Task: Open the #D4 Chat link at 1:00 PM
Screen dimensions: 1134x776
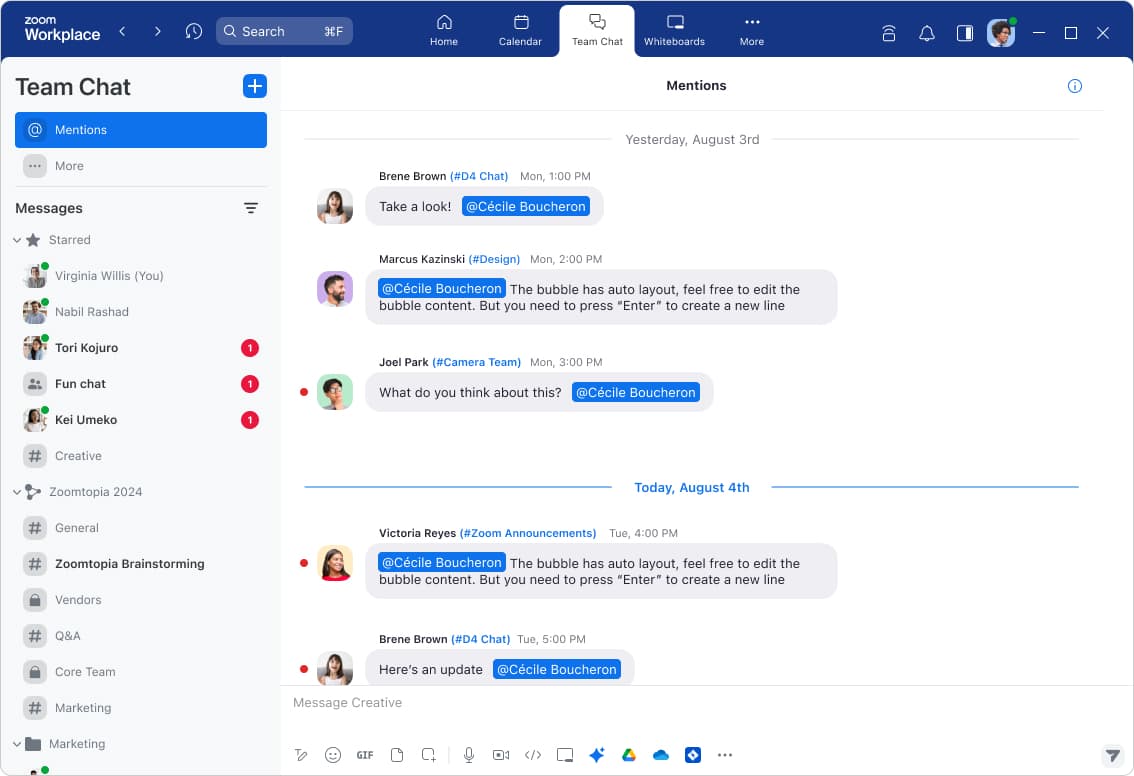Action: [x=479, y=176]
